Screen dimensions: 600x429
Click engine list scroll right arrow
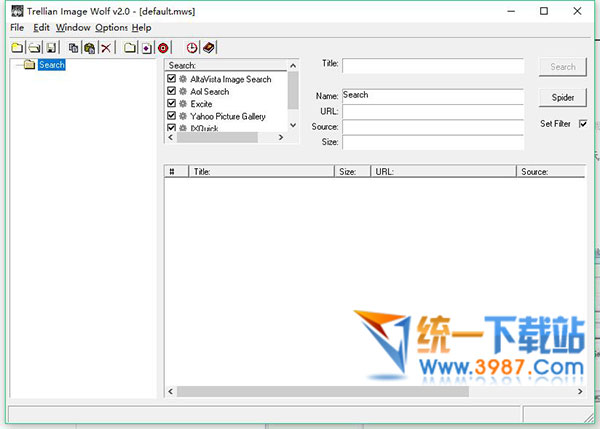pos(281,137)
